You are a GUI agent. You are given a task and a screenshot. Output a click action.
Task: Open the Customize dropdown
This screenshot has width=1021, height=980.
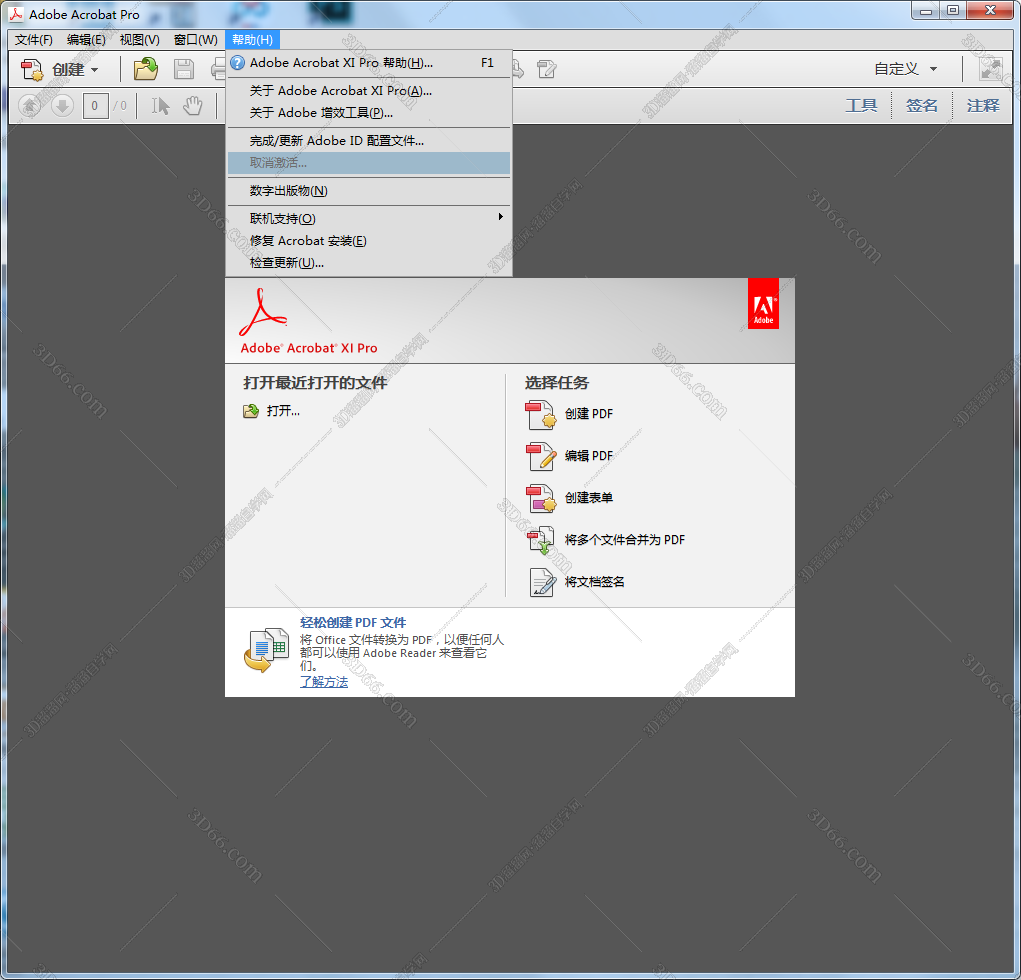[x=906, y=69]
